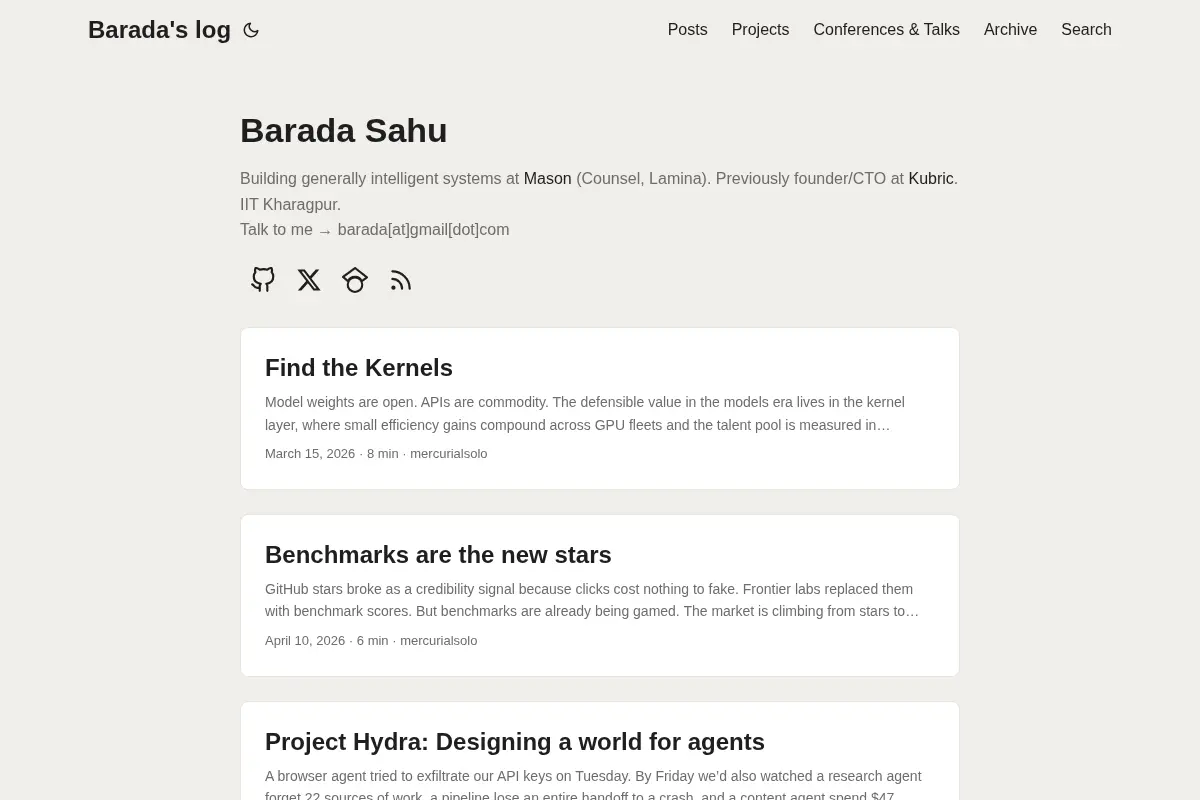Follow the Mason link in the bio
1200x800 pixels.
[547, 179]
